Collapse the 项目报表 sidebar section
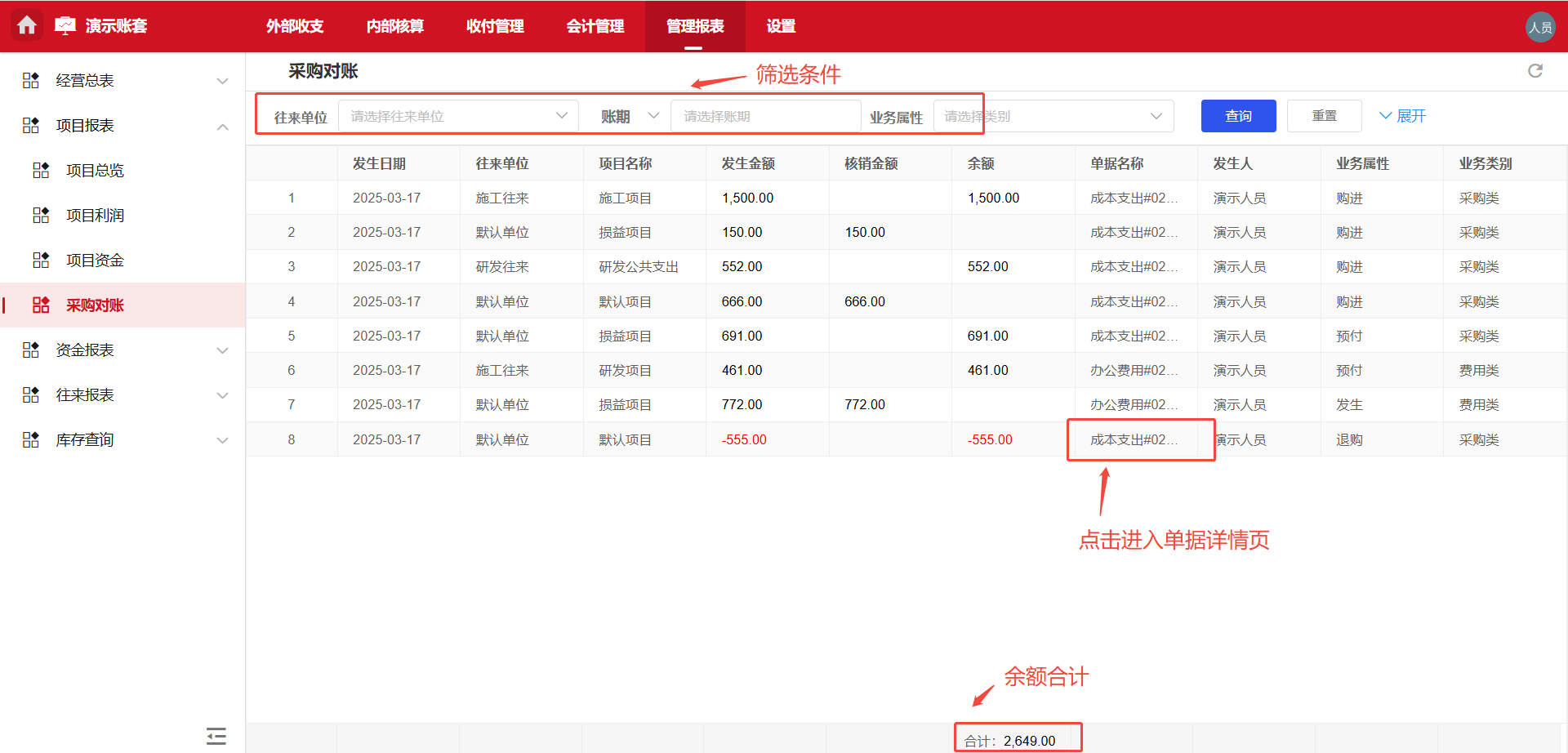This screenshot has width=1568, height=753. pyautogui.click(x=222, y=126)
